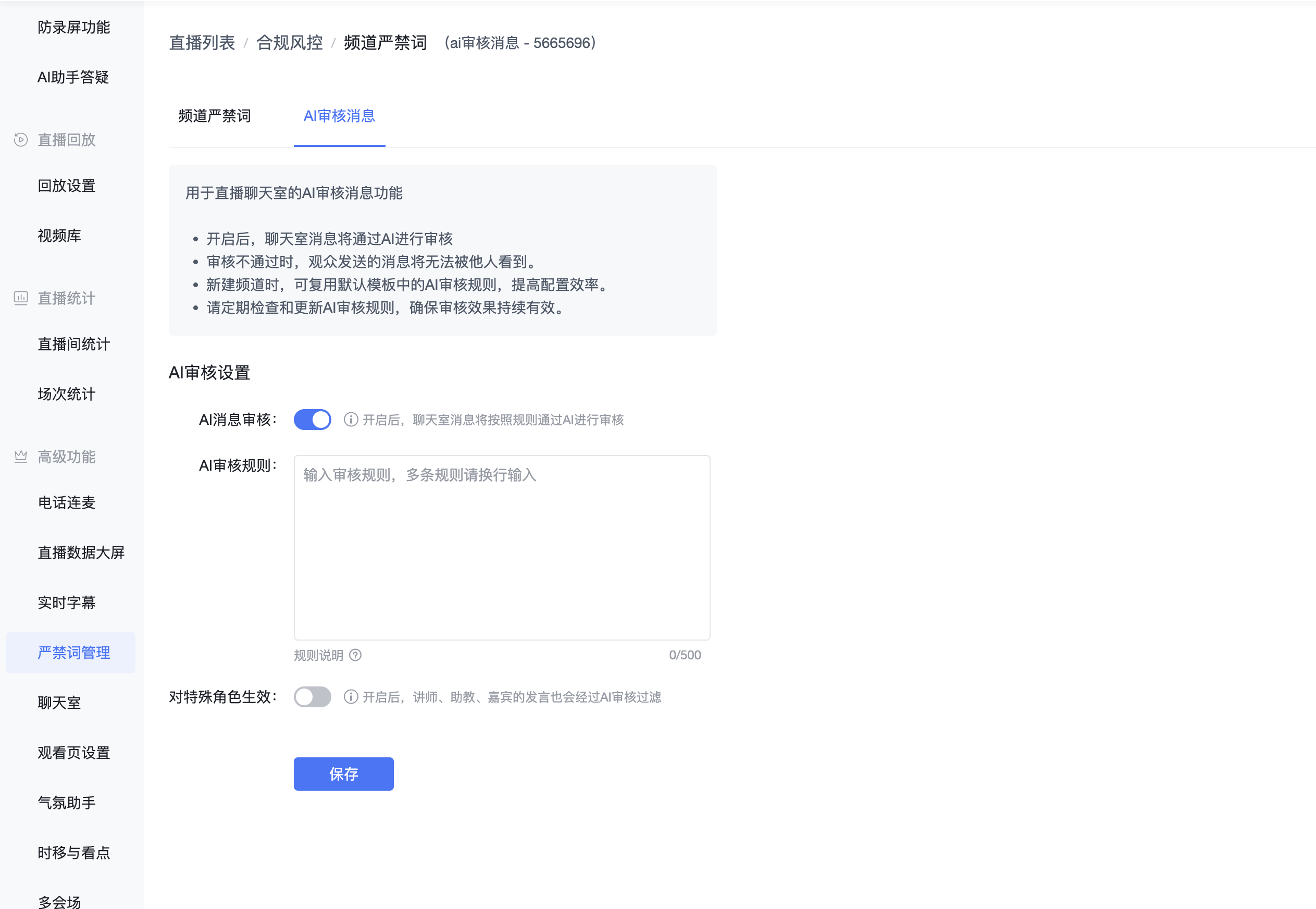The width and height of the screenshot is (1316, 909).
Task: Select 严禁词管理 in the sidebar
Action: [x=71, y=653]
